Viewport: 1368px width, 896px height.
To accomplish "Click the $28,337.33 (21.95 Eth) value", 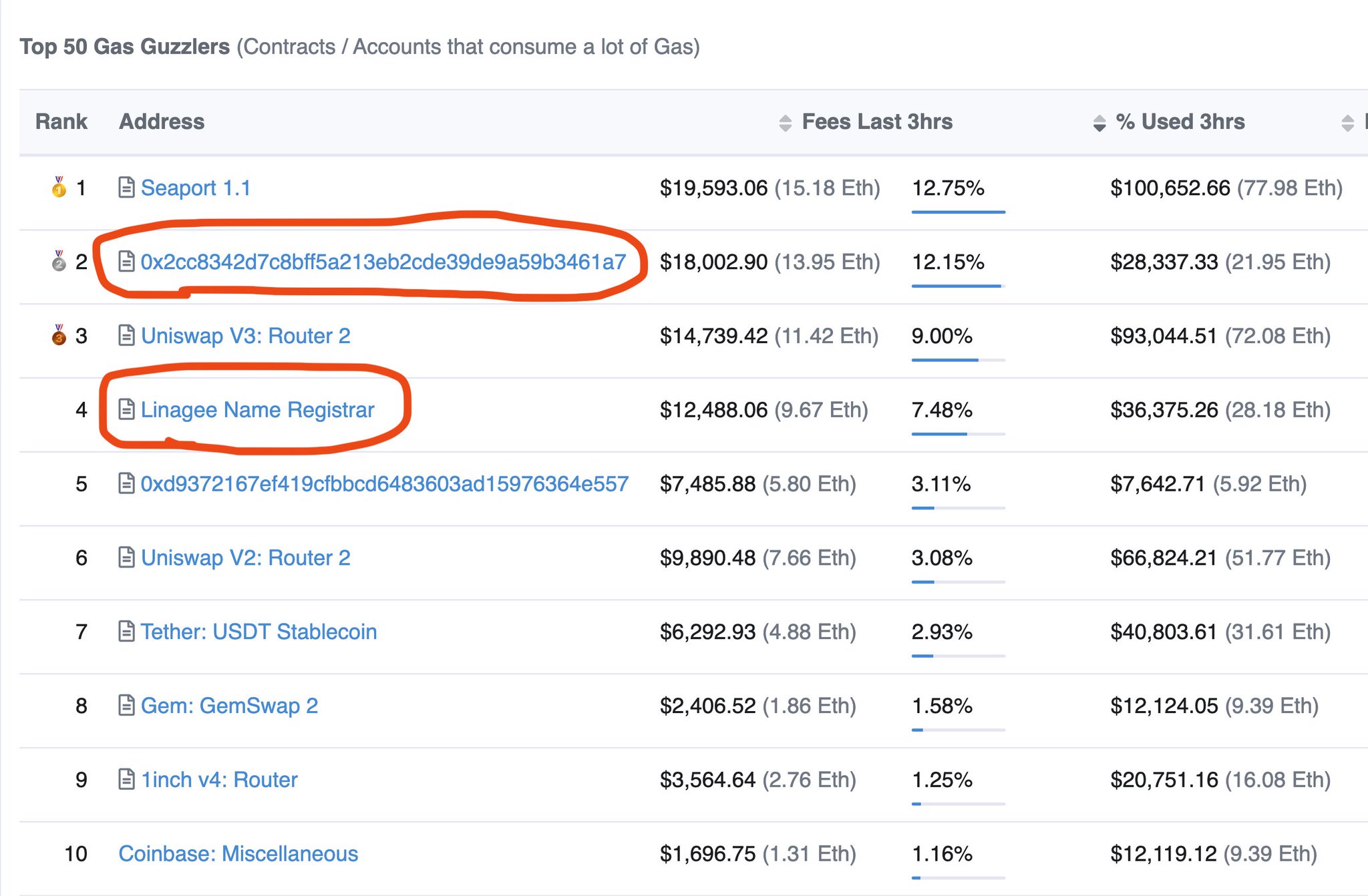I will pos(1220,262).
